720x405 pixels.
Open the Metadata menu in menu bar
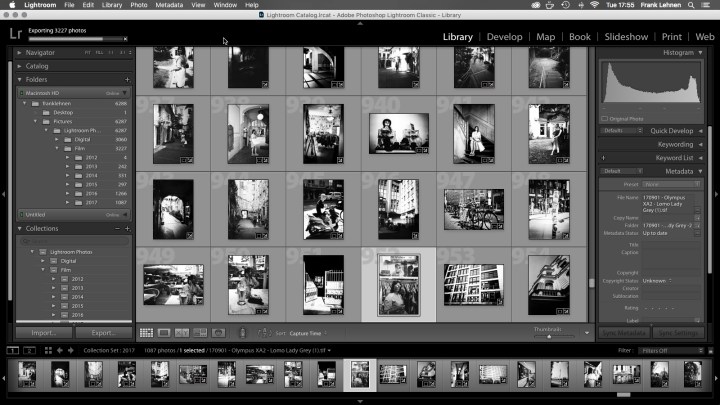pyautogui.click(x=169, y=5)
